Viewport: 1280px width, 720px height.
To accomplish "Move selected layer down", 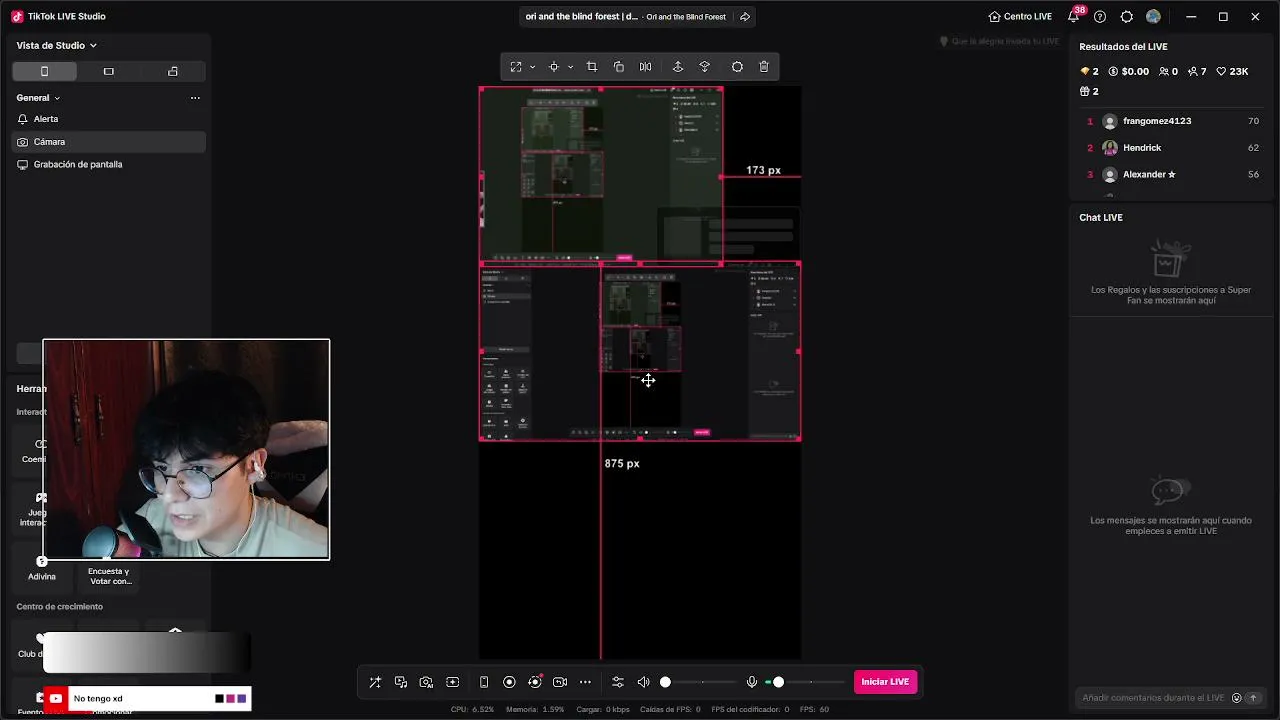I will pos(705,67).
